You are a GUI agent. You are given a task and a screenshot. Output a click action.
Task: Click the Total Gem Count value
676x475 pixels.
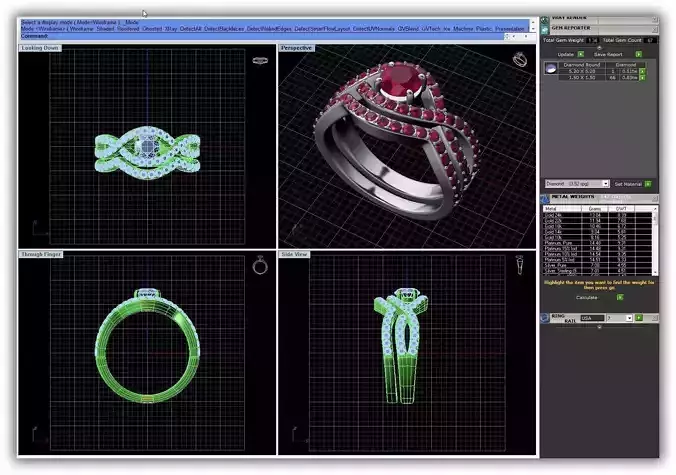pos(650,40)
